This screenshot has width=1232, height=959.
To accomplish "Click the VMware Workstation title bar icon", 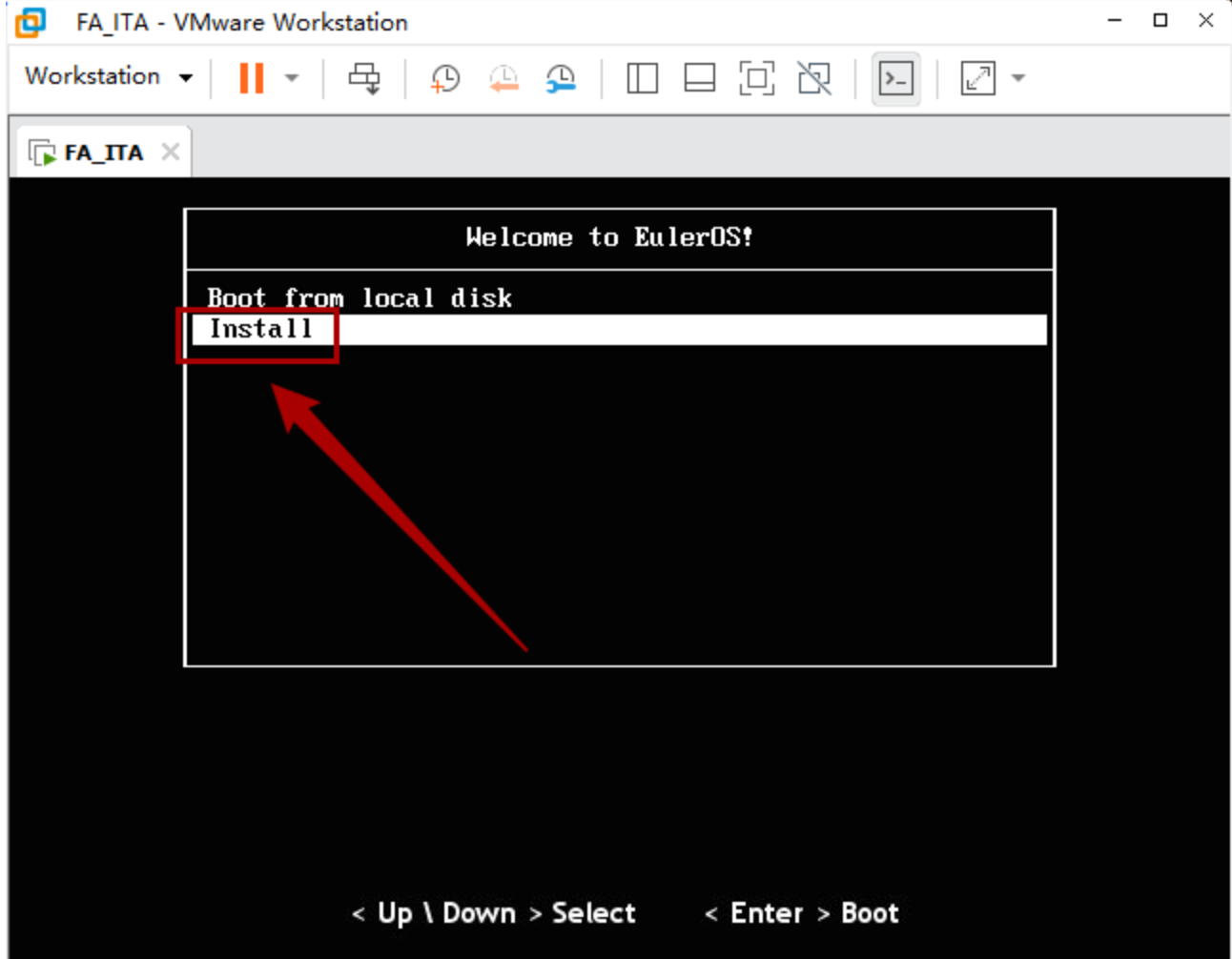I will pos(31,21).
